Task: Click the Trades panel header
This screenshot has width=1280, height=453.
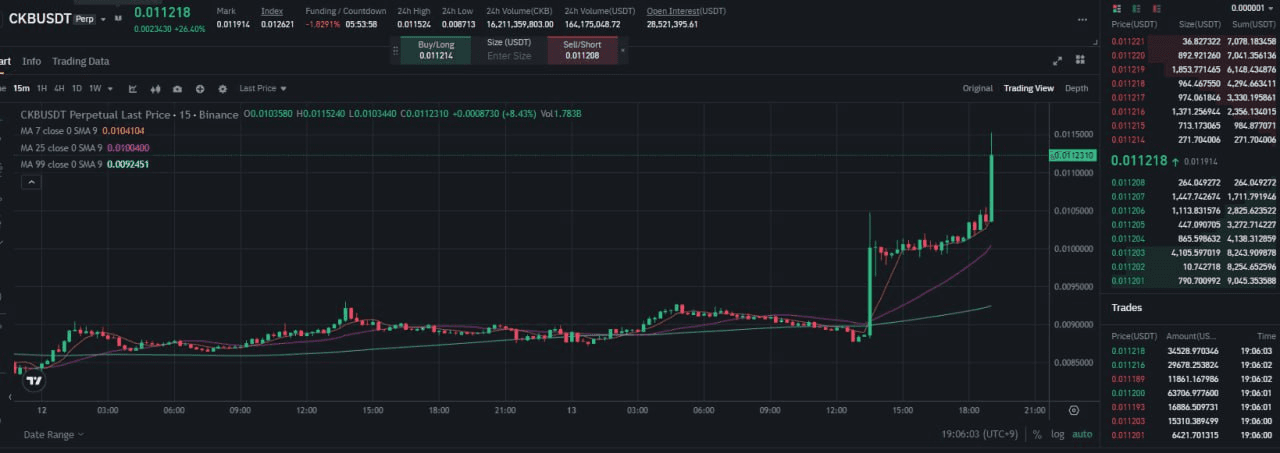Action: coord(1126,307)
